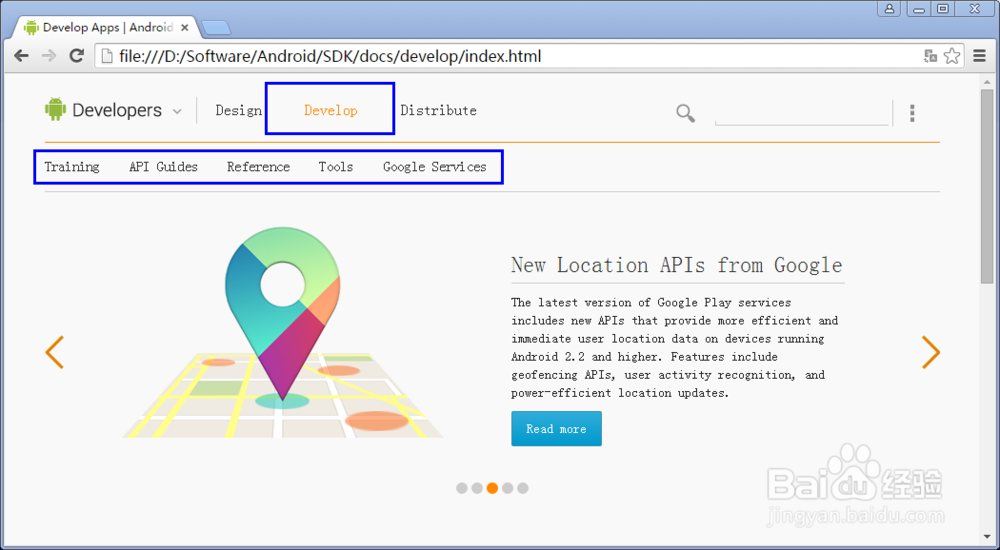Image resolution: width=1000 pixels, height=550 pixels.
Task: Go to the Google Services tab
Action: [x=434, y=167]
